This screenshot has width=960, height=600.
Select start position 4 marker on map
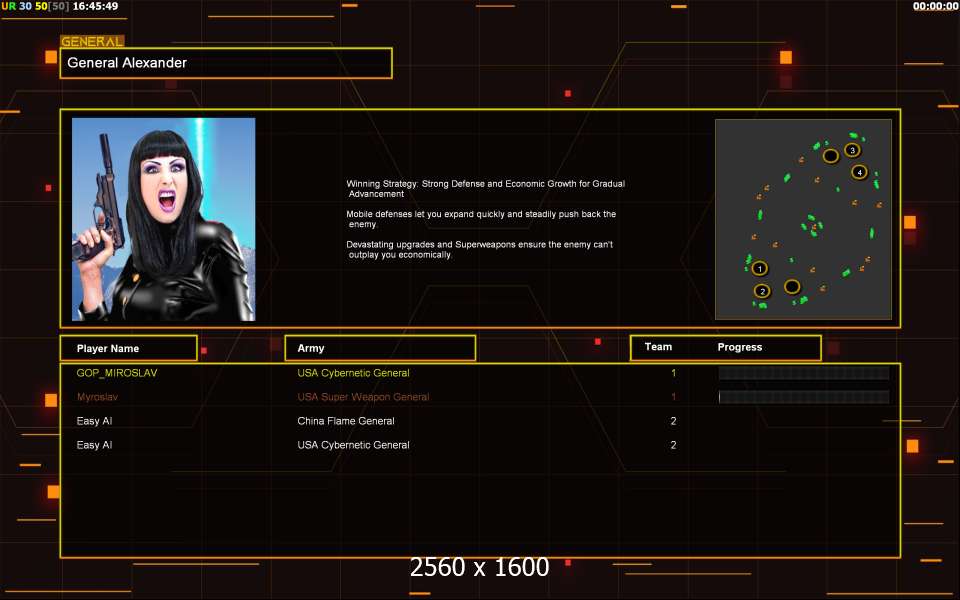tap(860, 172)
